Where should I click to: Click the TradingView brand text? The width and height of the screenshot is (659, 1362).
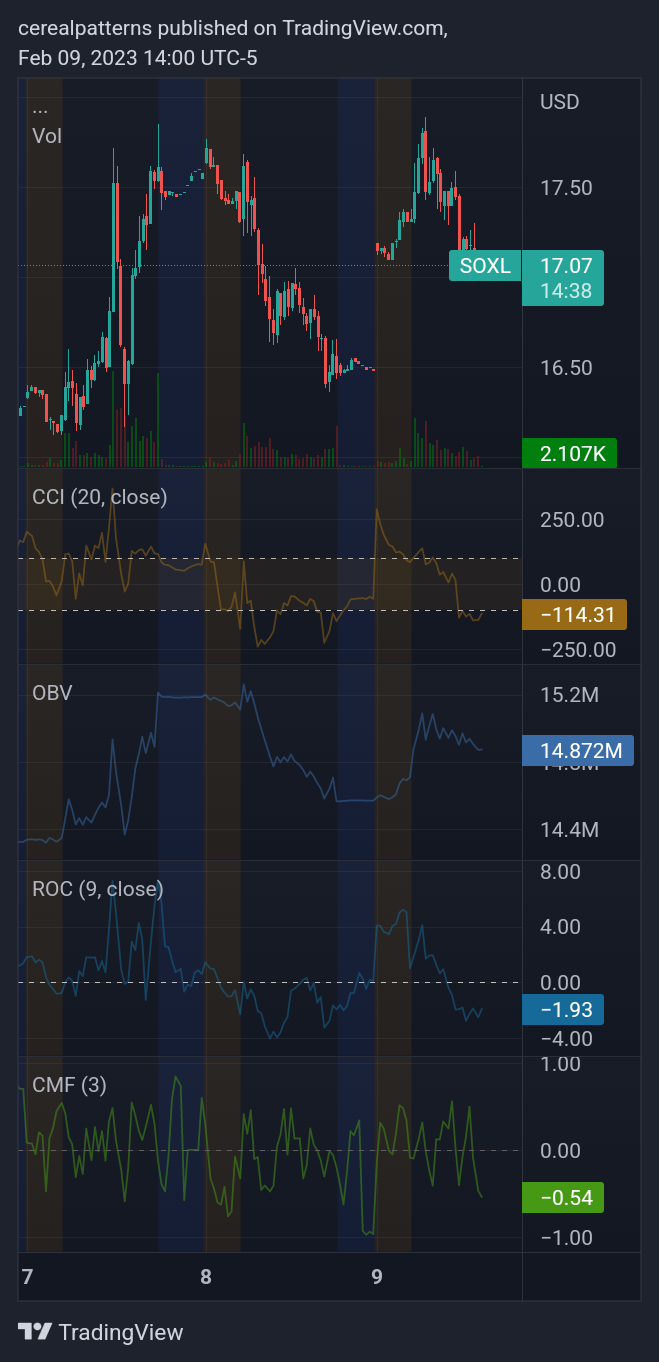(x=121, y=1333)
